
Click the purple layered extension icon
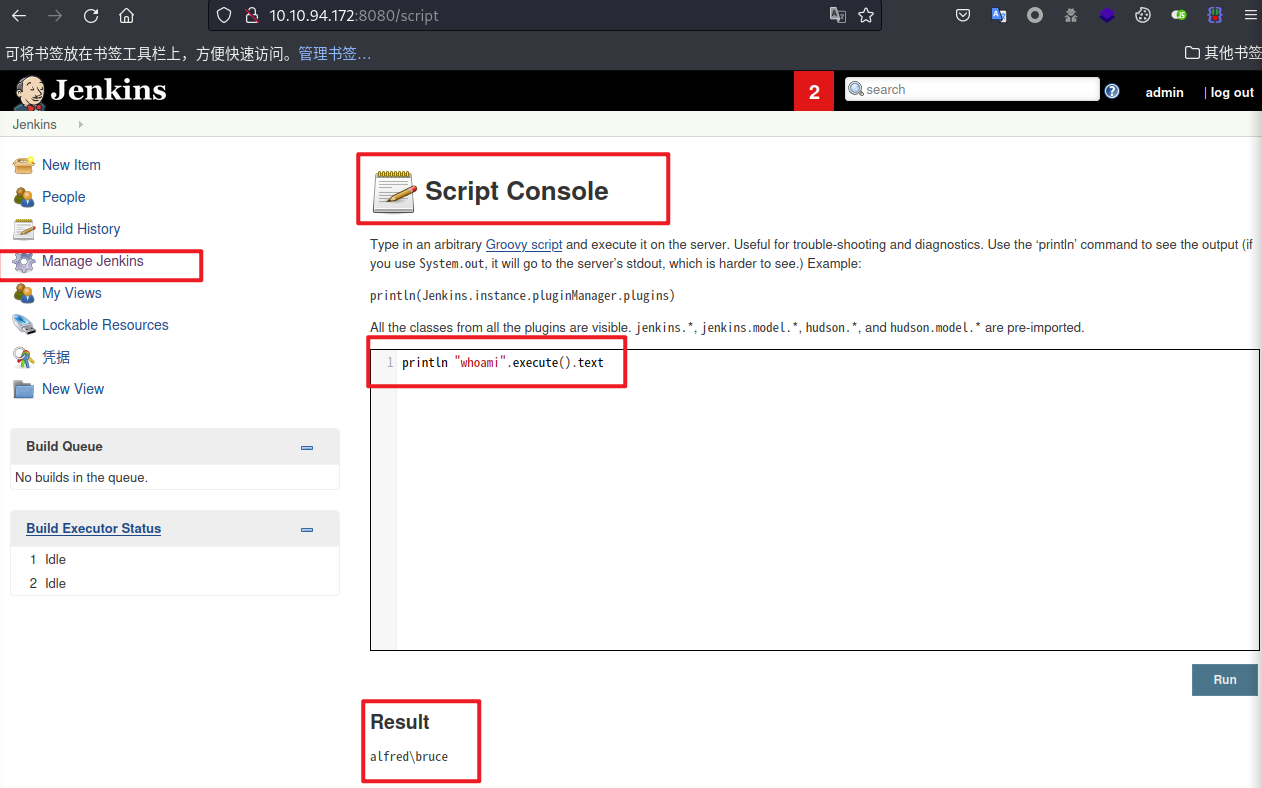tap(1107, 15)
